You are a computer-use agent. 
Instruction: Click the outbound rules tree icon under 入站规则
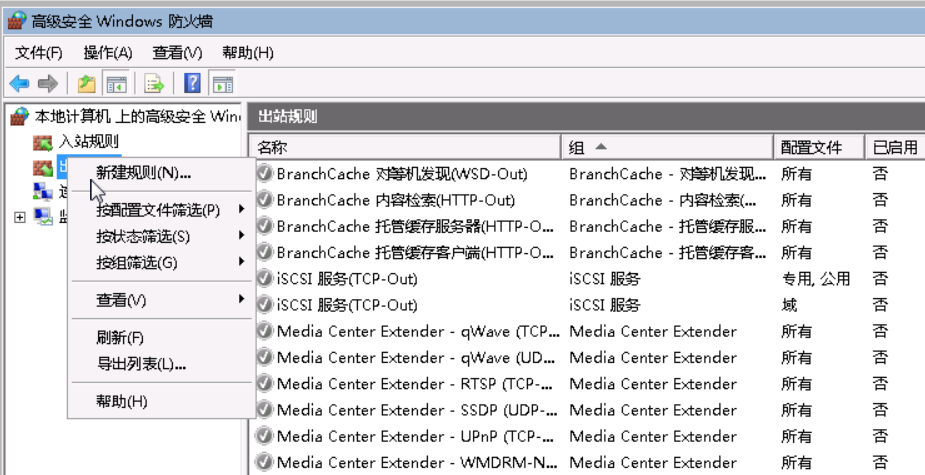[42, 168]
